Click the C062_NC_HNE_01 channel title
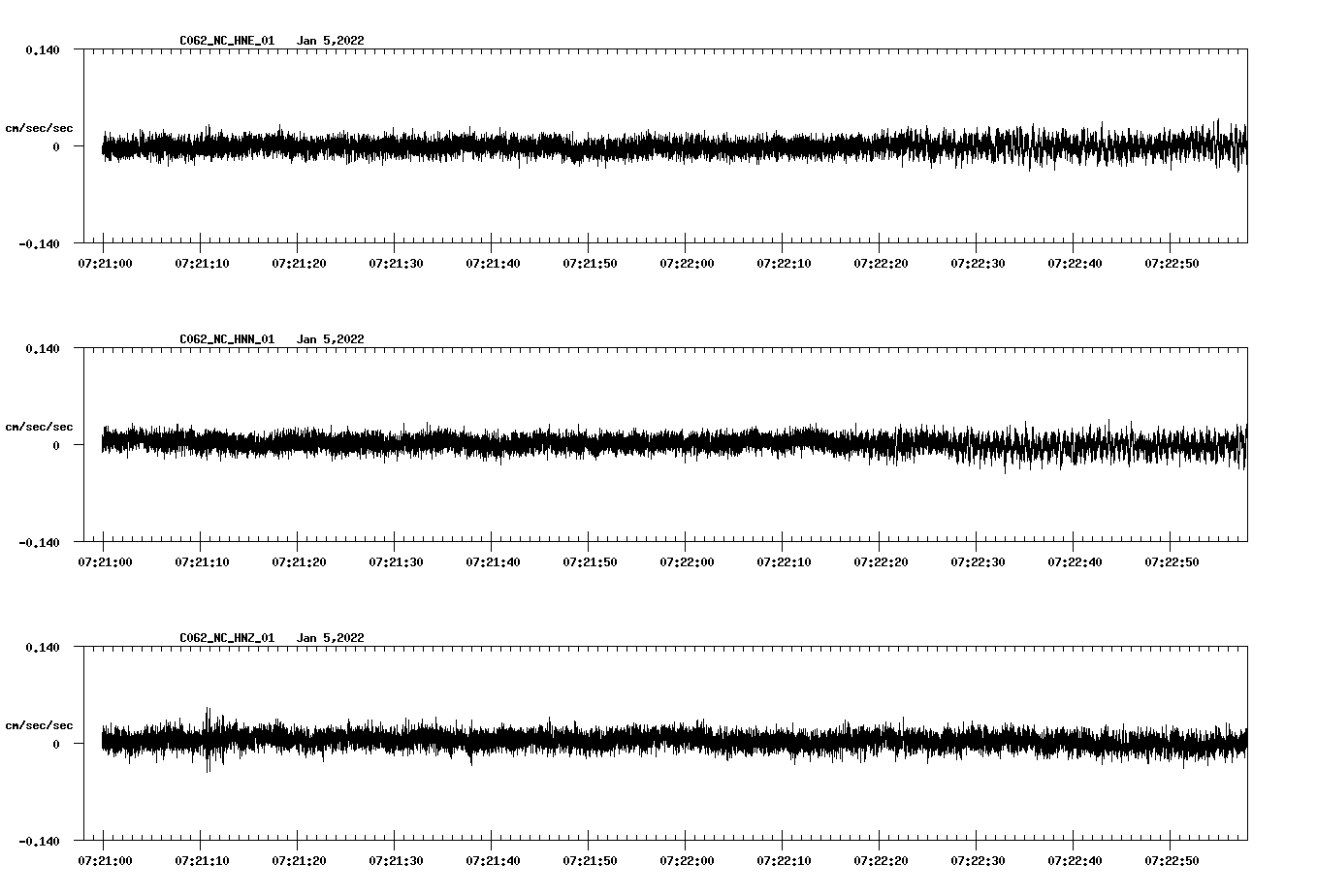Viewport: 1317px width, 896px height. pyautogui.click(x=227, y=41)
